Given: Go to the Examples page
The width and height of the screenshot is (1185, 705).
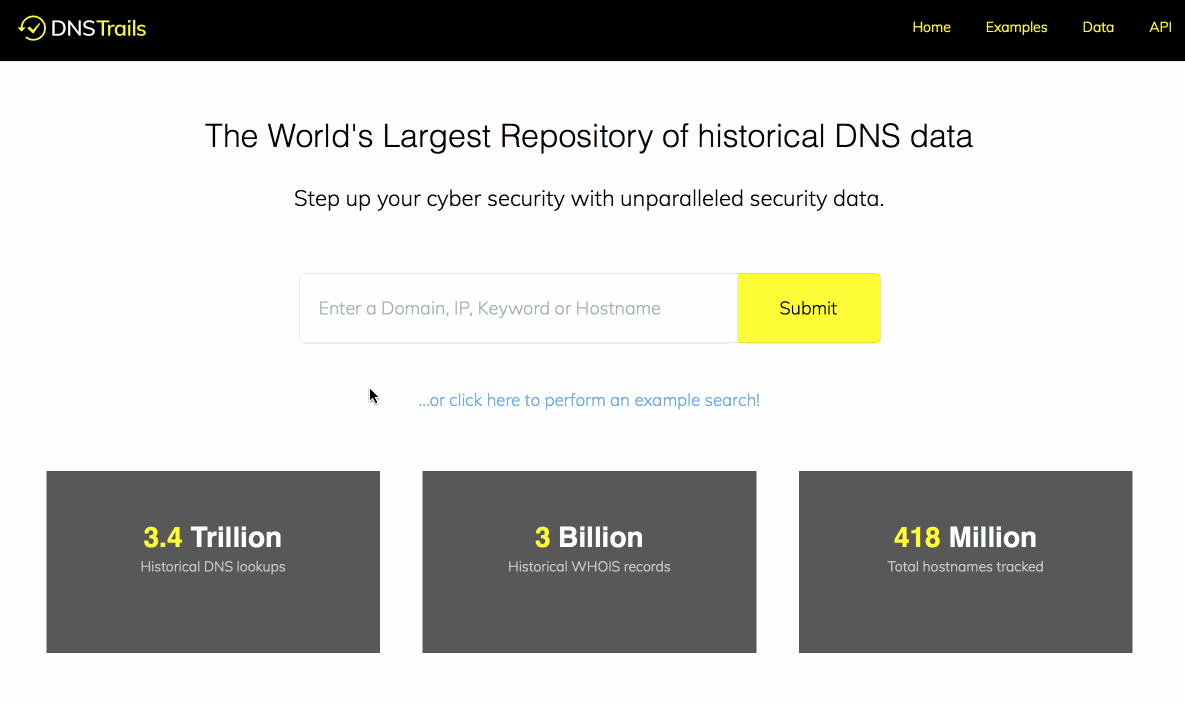Looking at the screenshot, I should click(1016, 27).
